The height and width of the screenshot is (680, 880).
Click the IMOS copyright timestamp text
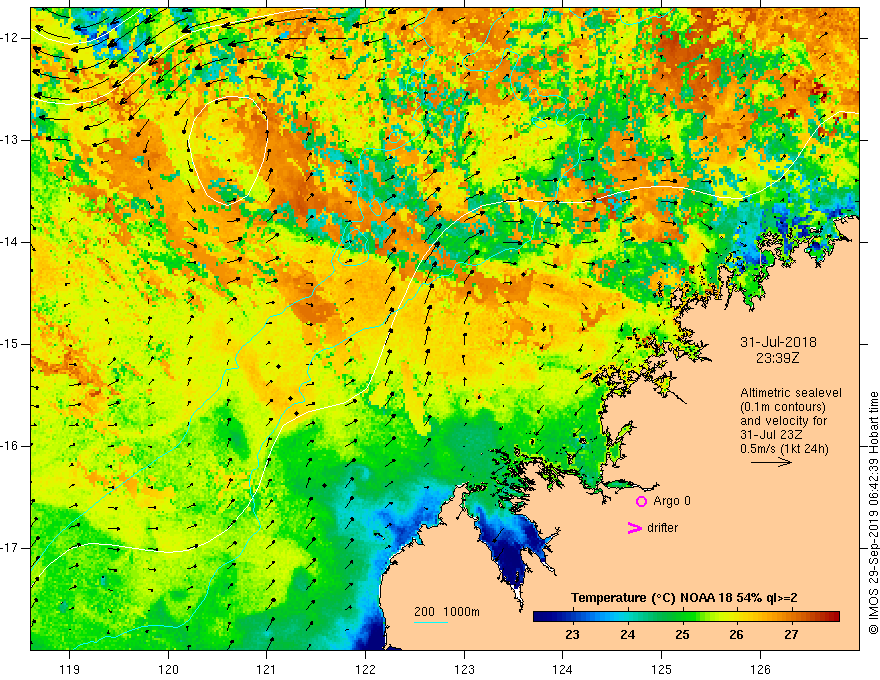(873, 513)
